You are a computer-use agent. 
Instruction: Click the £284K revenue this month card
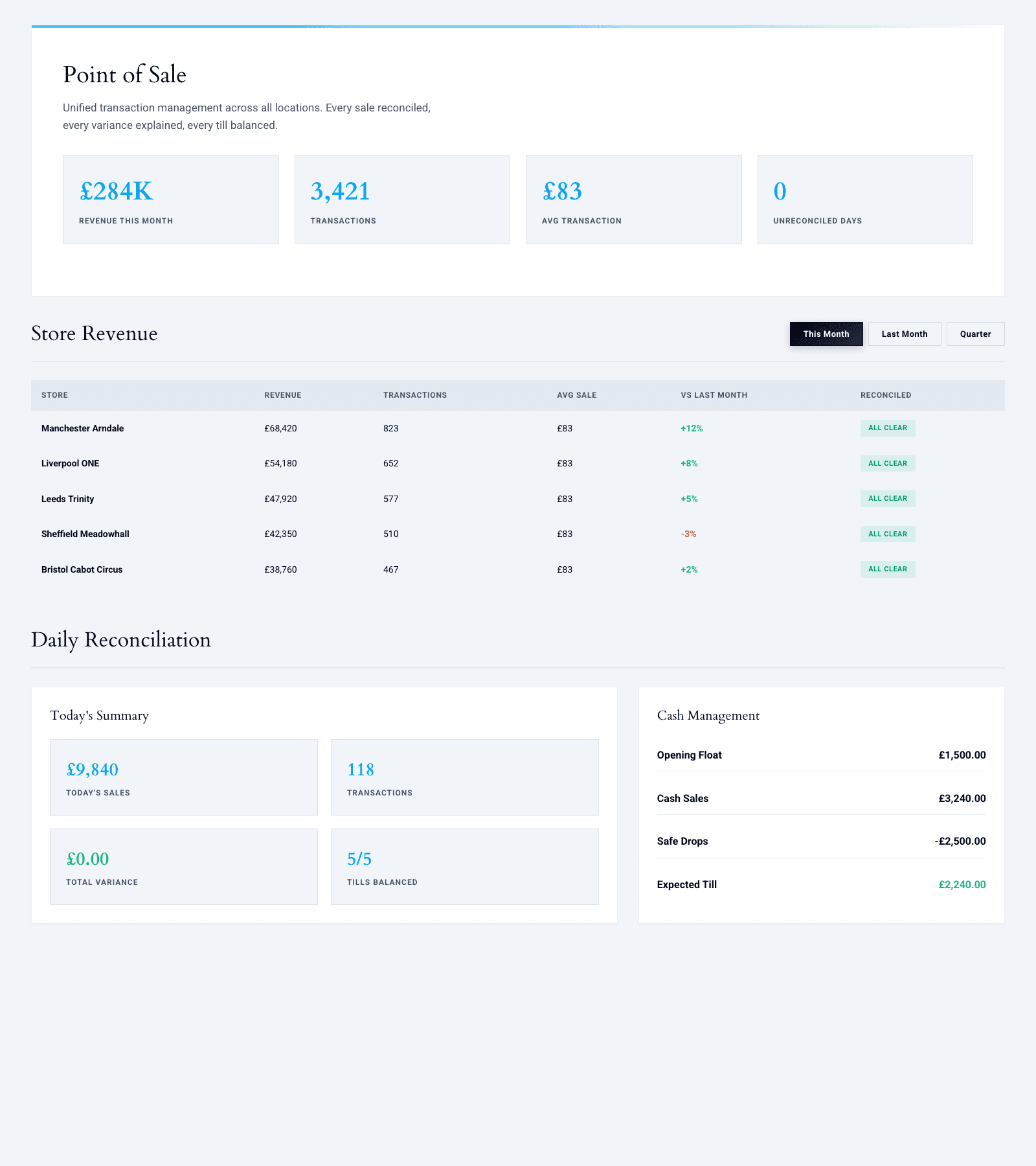(x=170, y=198)
